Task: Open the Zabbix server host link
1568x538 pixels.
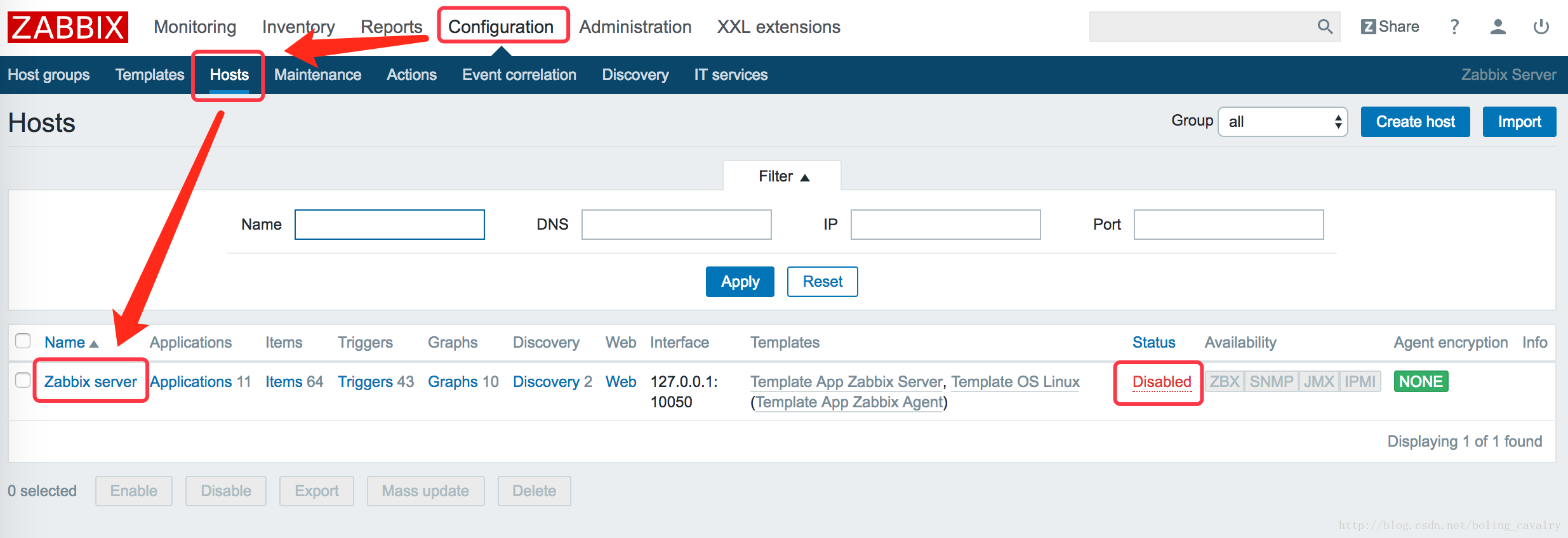Action: (x=91, y=382)
